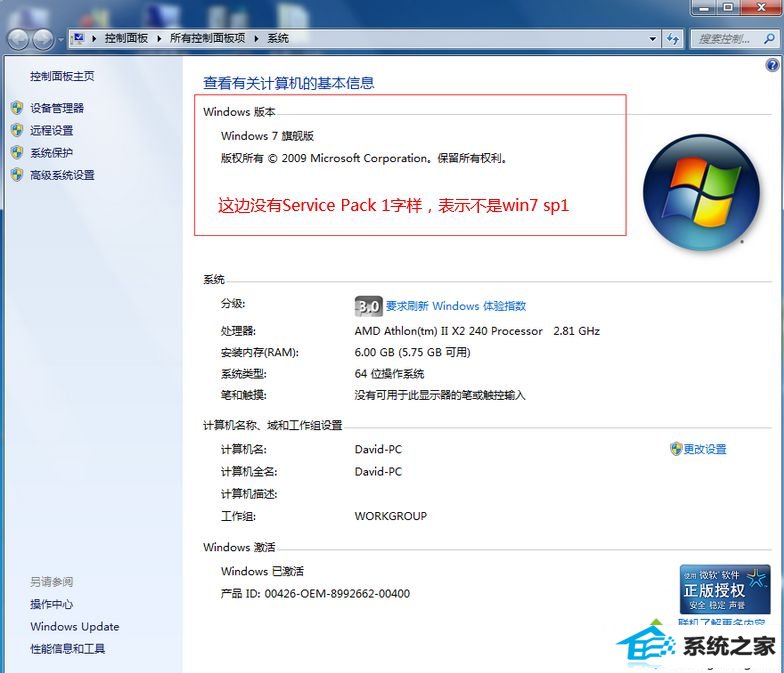Click 要求刷新 Windows 体验指数 link
Viewport: 784px width, 673px height.
456,306
